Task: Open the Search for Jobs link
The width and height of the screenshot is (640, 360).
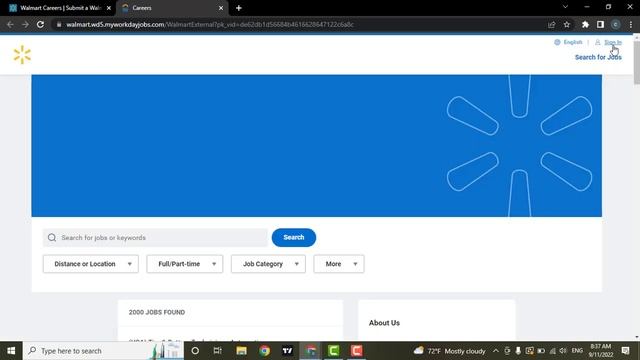Action: (598, 57)
